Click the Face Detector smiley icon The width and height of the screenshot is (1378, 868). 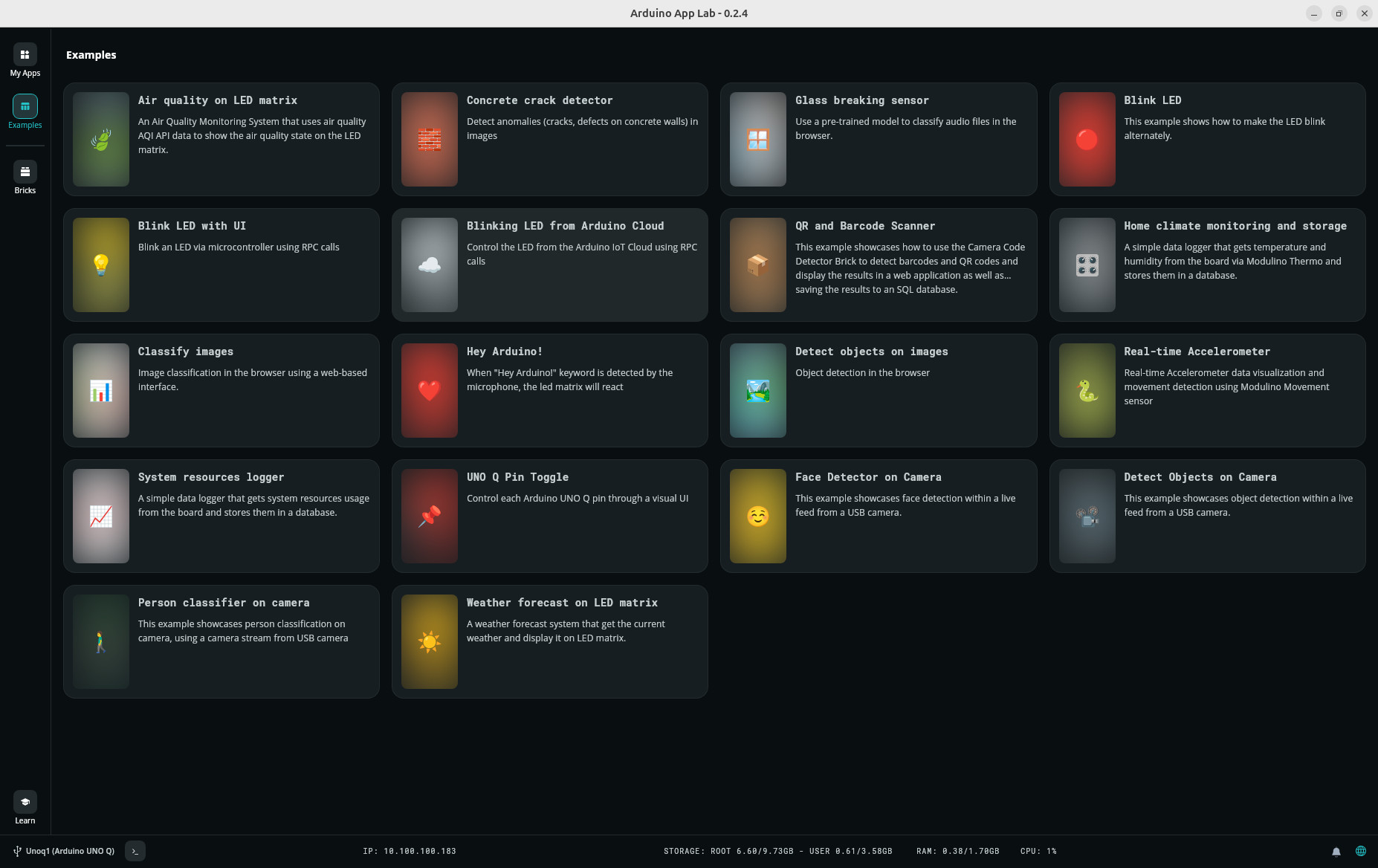click(x=758, y=516)
